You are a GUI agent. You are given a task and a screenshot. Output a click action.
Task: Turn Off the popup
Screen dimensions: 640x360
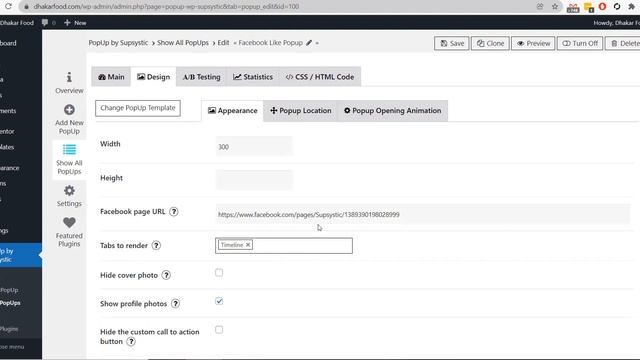click(x=580, y=43)
